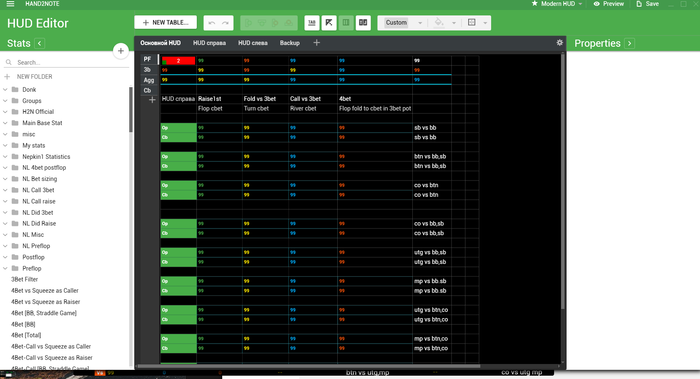
Task: Open the NL Did 3bet folder
Action: click(x=38, y=212)
